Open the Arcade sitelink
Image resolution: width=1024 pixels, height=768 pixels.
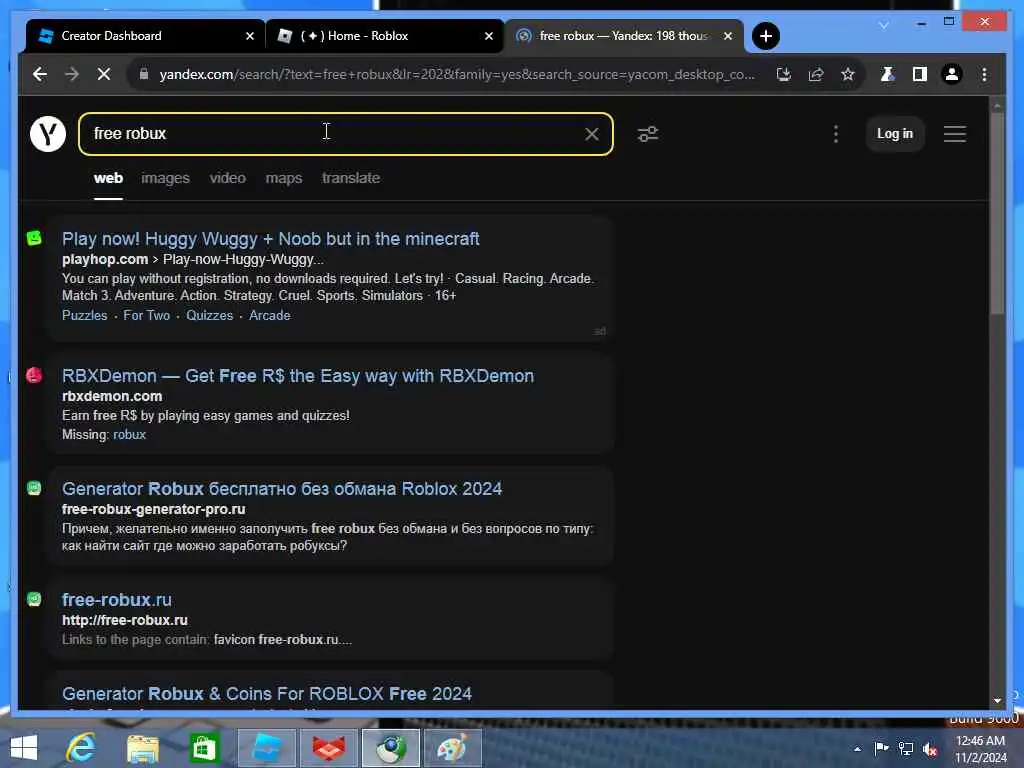tap(269, 315)
